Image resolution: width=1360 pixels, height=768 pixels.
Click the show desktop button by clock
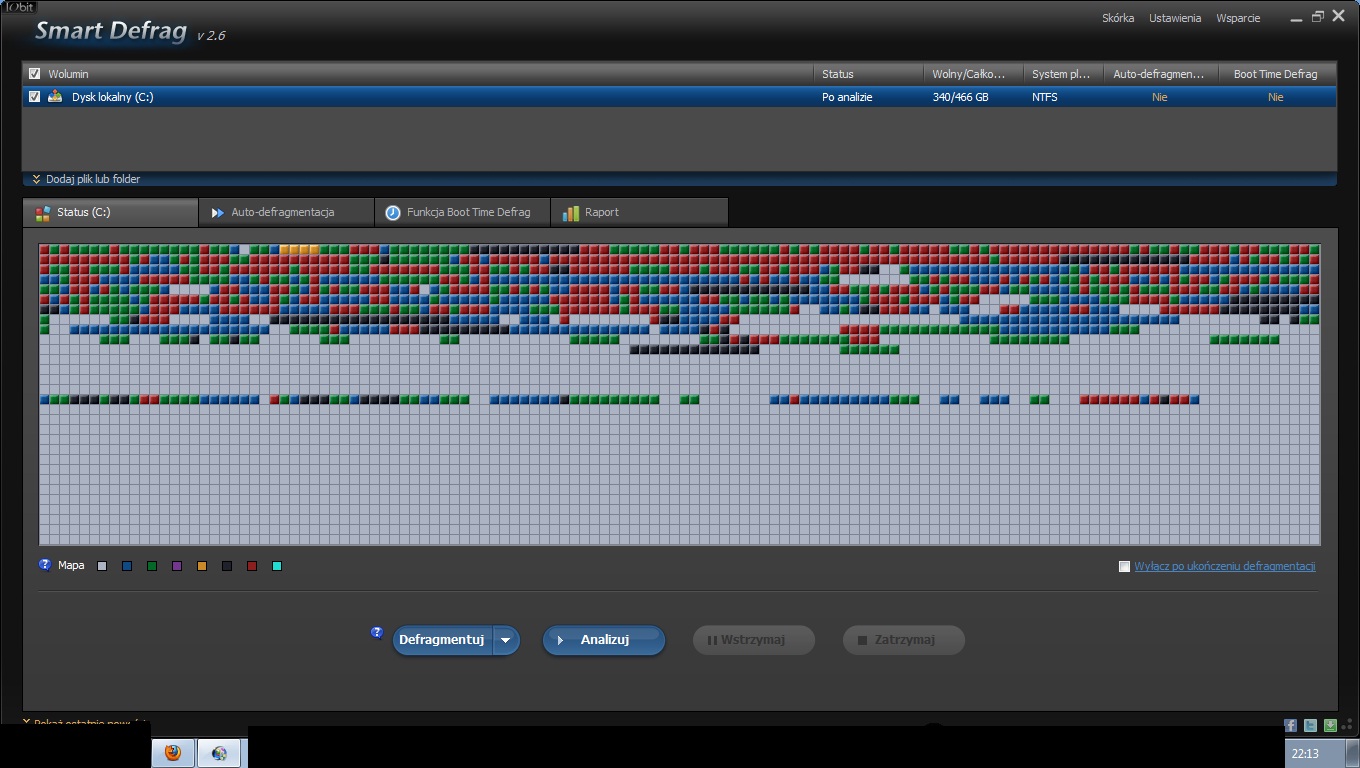click(1353, 754)
